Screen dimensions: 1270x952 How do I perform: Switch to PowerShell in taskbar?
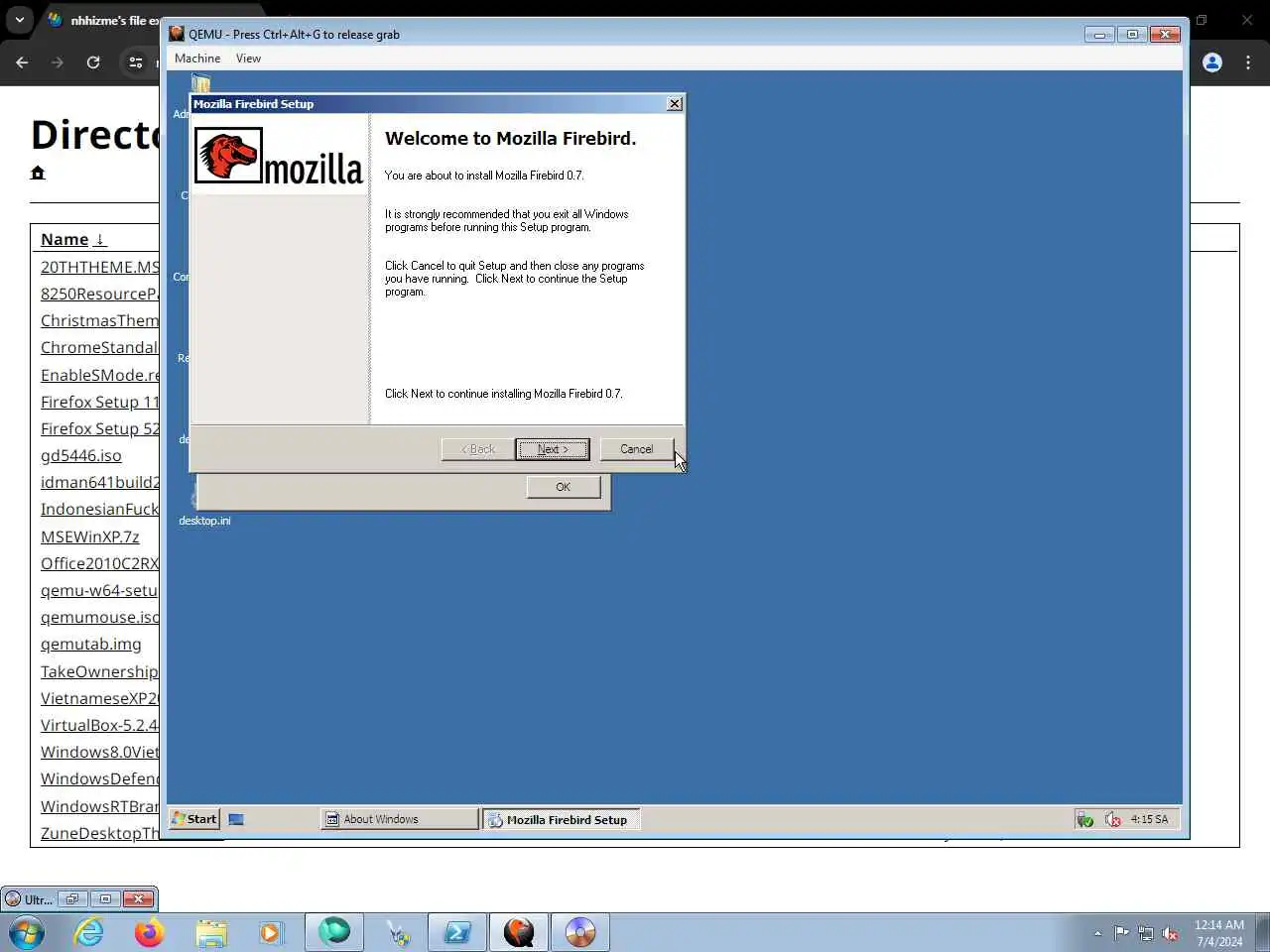pyautogui.click(x=457, y=932)
